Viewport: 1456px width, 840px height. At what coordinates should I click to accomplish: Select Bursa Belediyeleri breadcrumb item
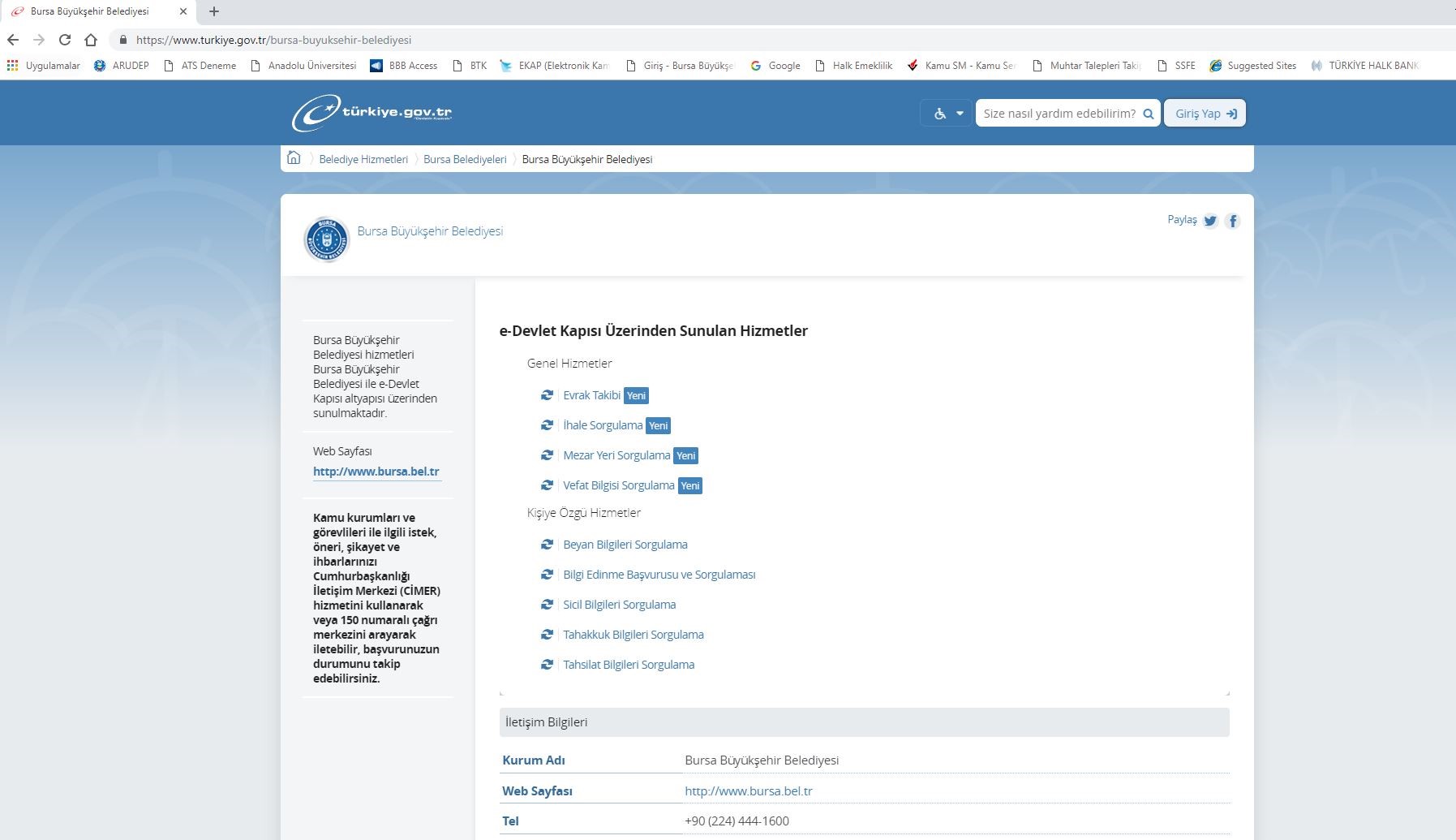click(465, 159)
